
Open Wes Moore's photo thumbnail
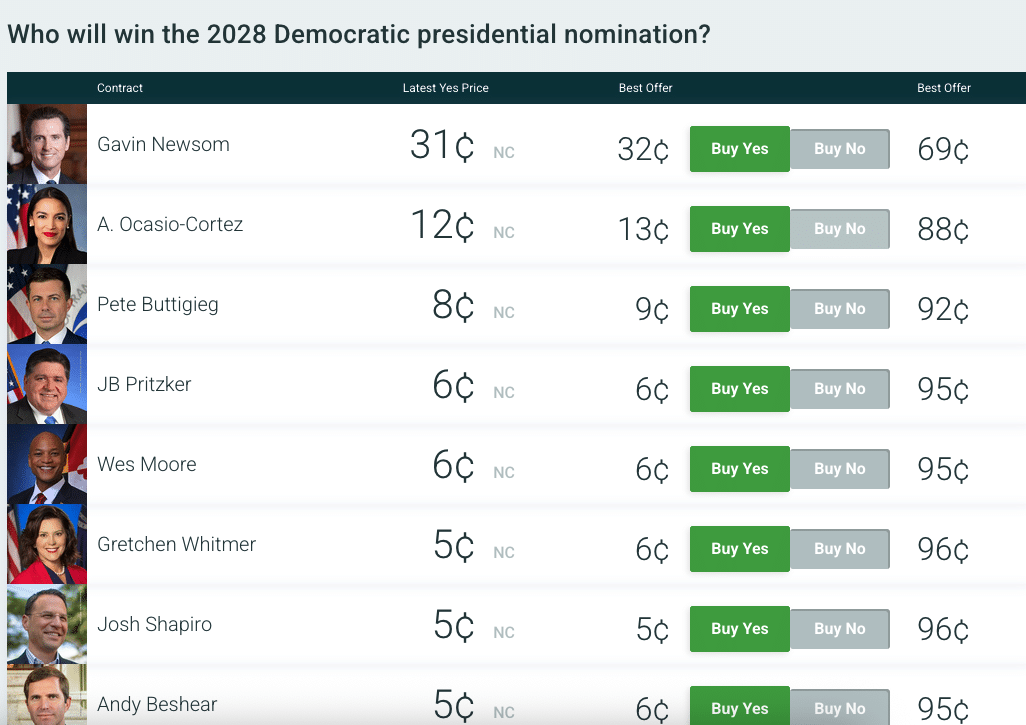47,464
